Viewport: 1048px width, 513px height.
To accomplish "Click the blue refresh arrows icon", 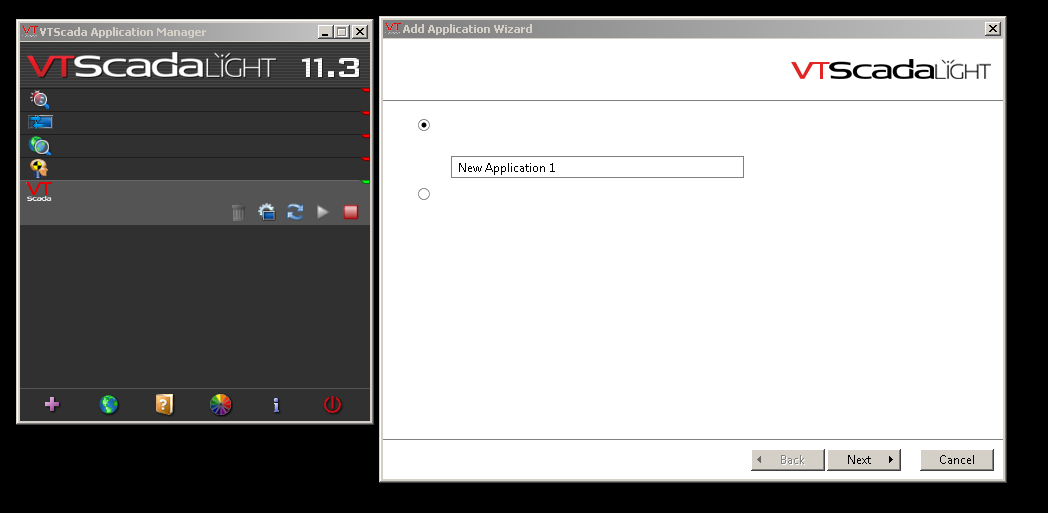I will 295,212.
